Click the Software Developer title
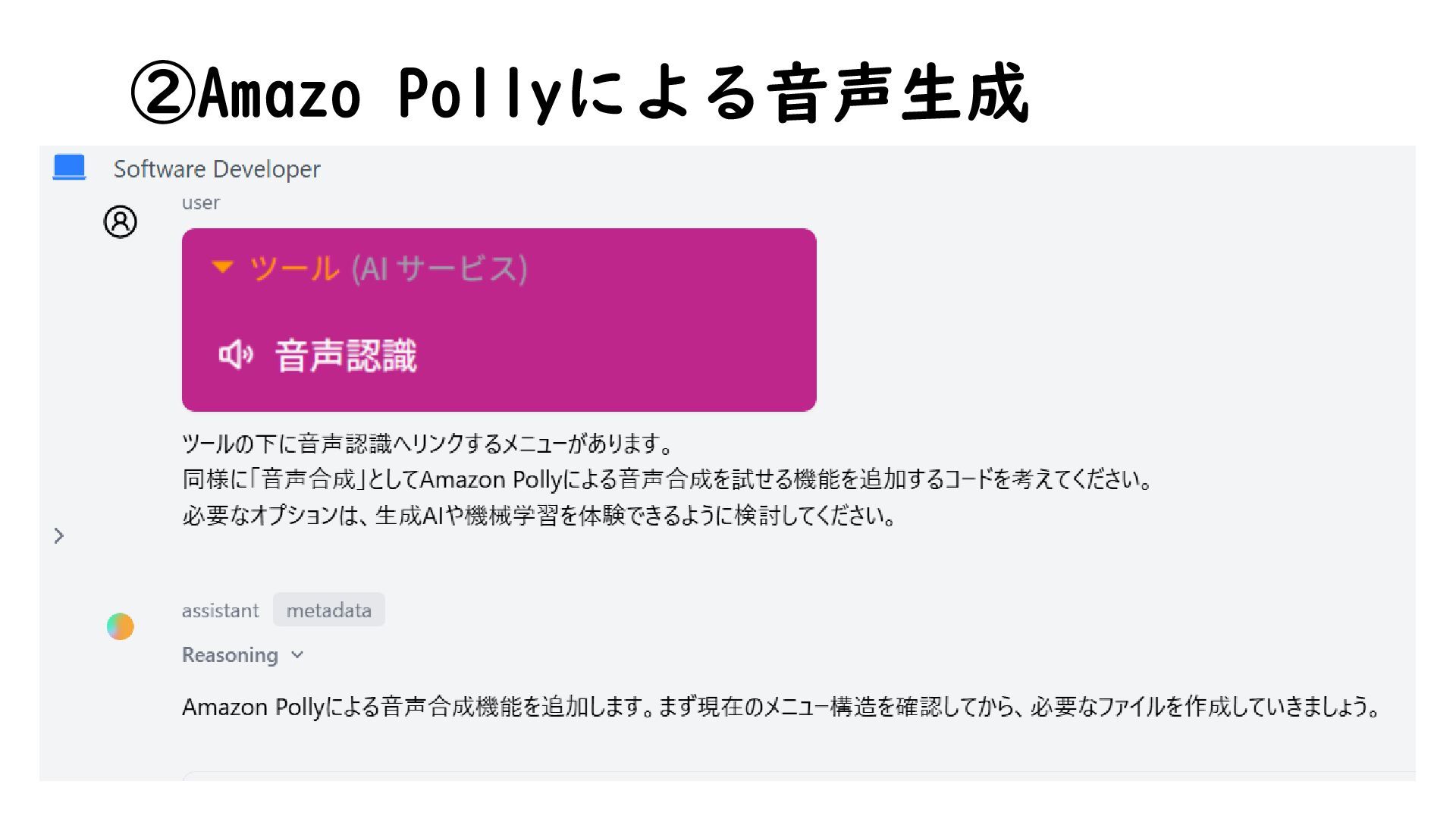Image resolution: width=1456 pixels, height=819 pixels. [217, 169]
